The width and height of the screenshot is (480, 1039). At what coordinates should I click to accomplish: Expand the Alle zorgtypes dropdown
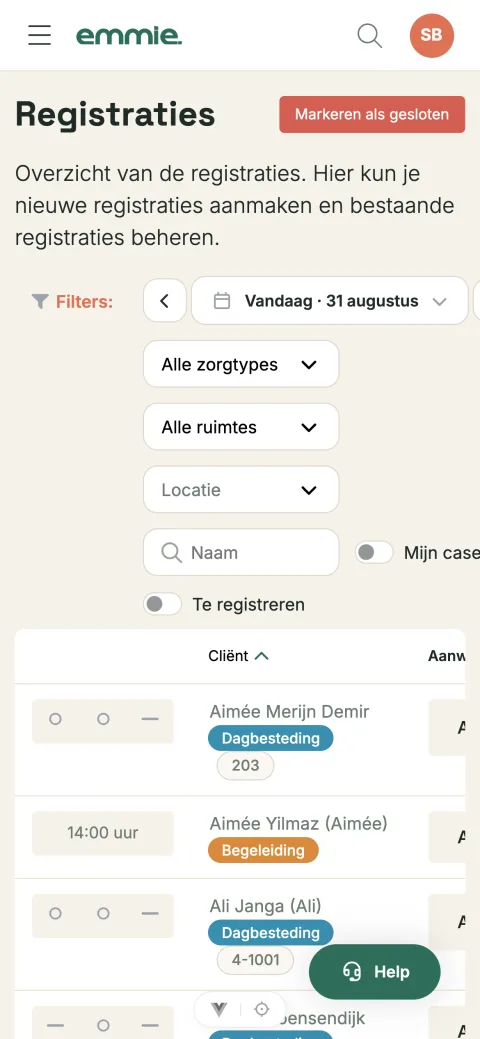click(241, 364)
